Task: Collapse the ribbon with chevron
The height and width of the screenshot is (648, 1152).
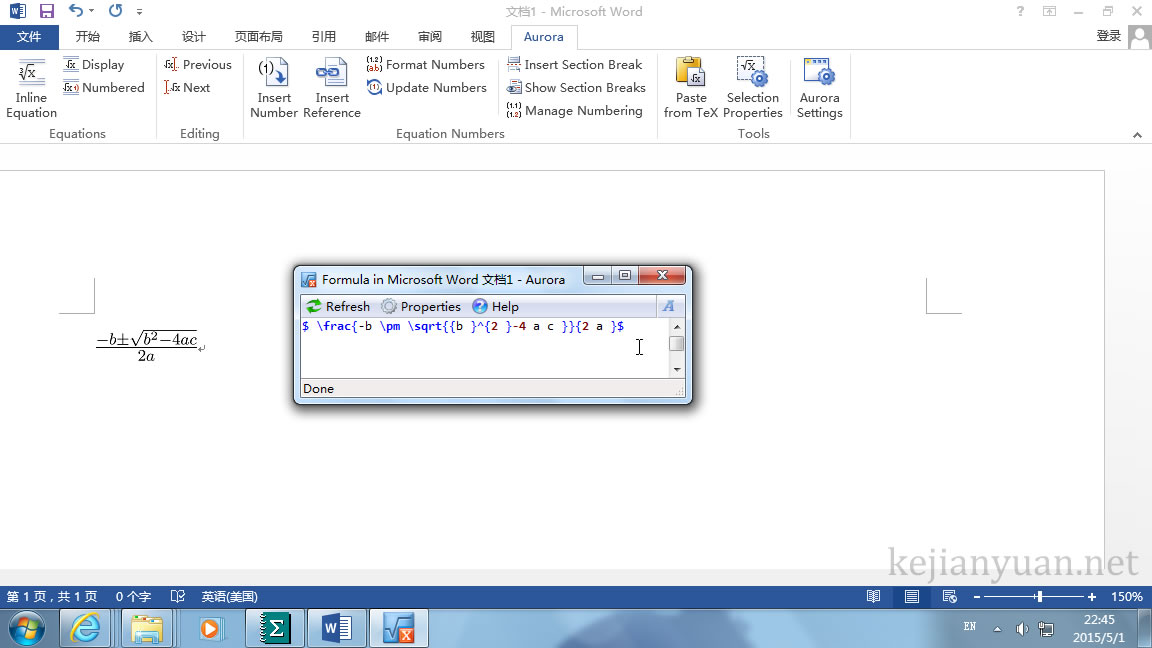Action: coord(1137,135)
